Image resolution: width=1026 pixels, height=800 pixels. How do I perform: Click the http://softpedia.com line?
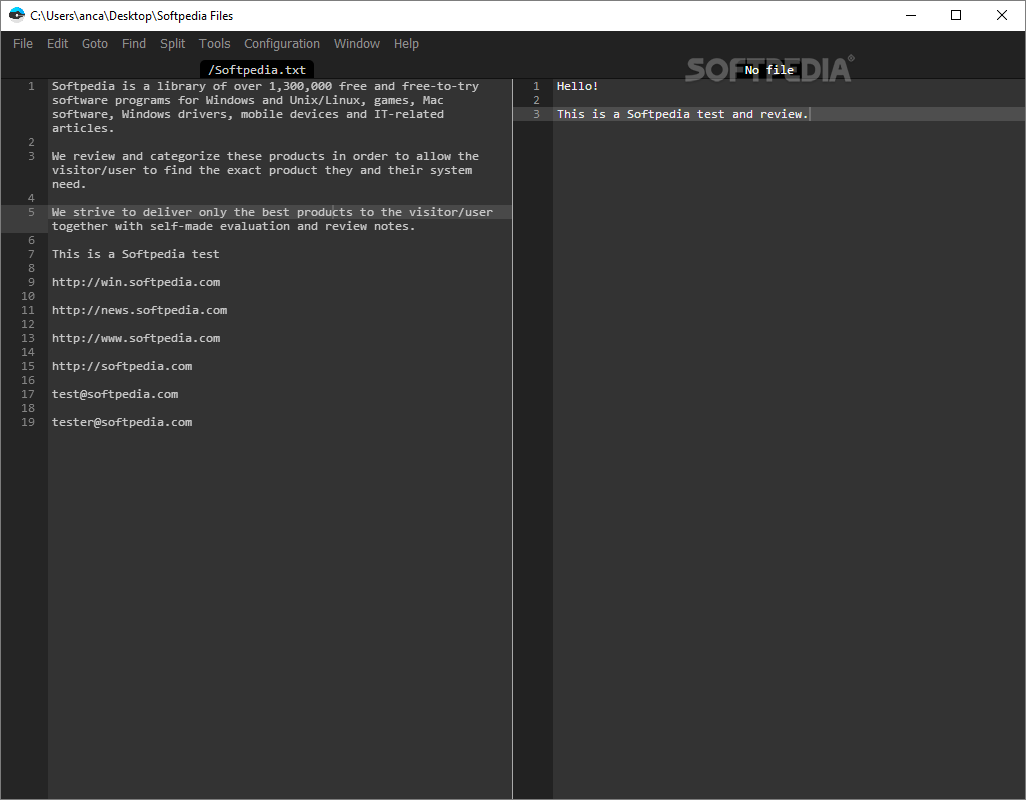[x=122, y=366]
